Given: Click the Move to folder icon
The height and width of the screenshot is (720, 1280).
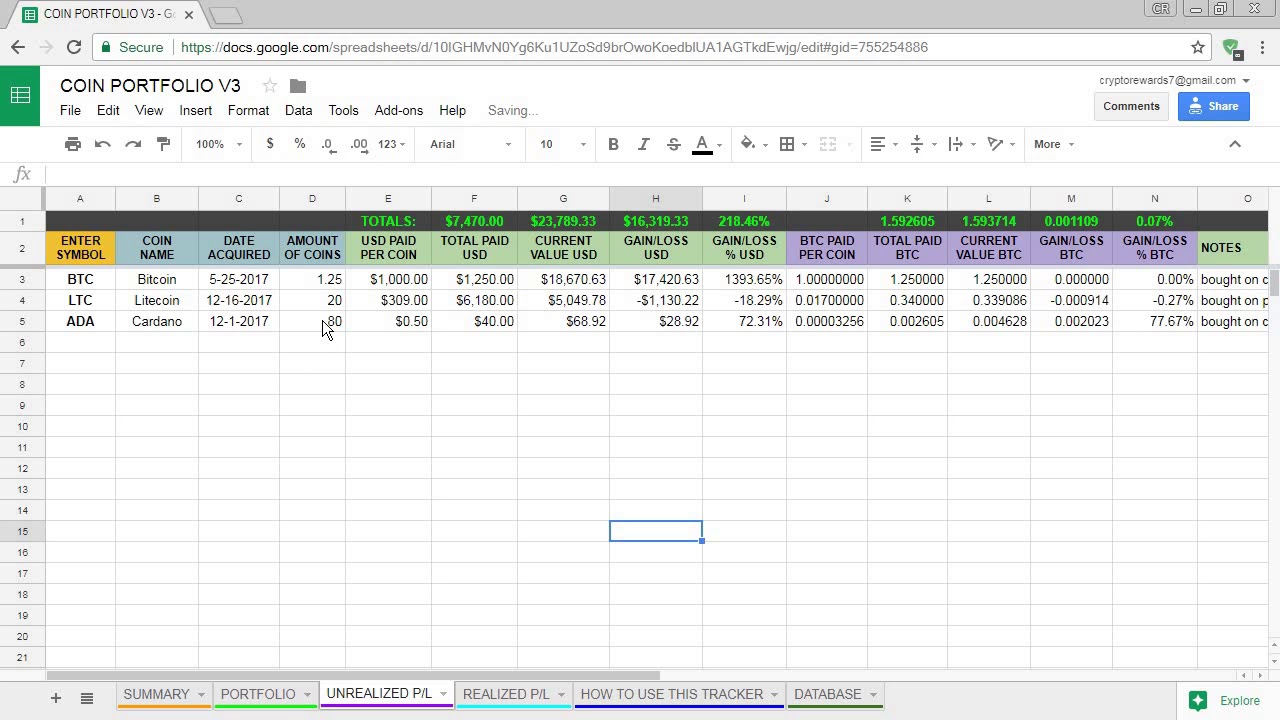Looking at the screenshot, I should 298,86.
